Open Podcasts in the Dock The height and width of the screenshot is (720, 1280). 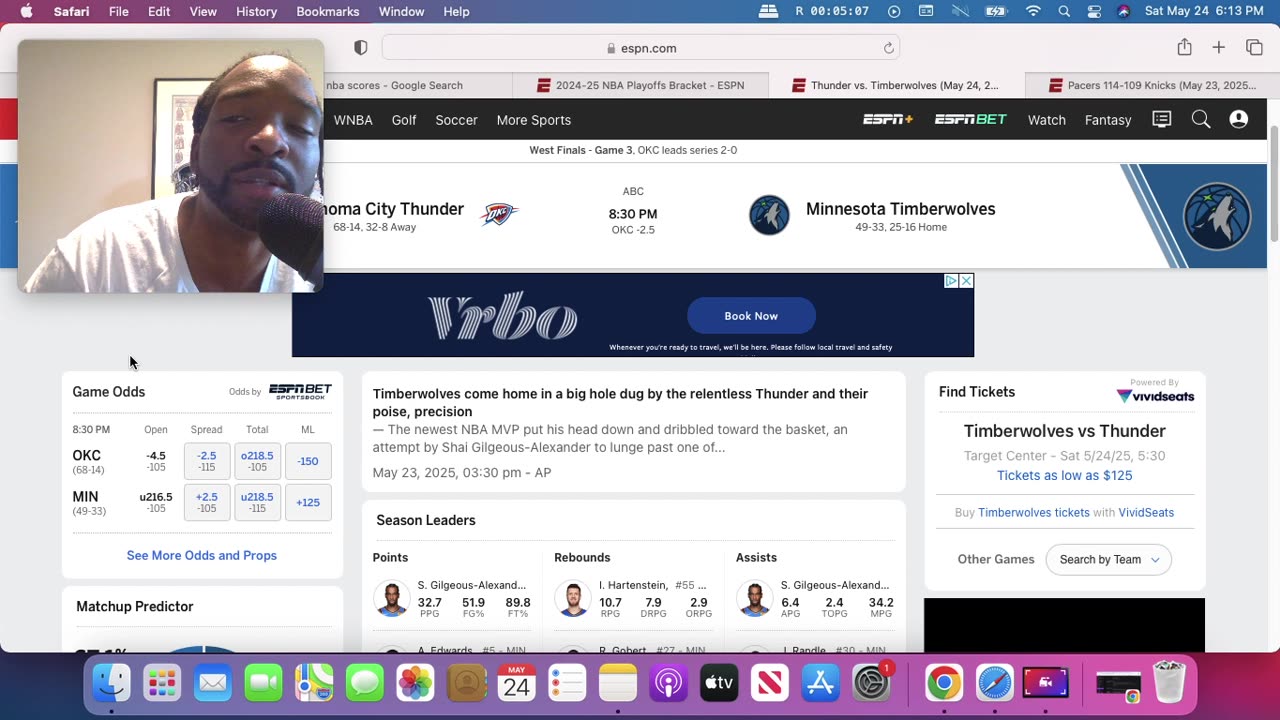(x=668, y=684)
